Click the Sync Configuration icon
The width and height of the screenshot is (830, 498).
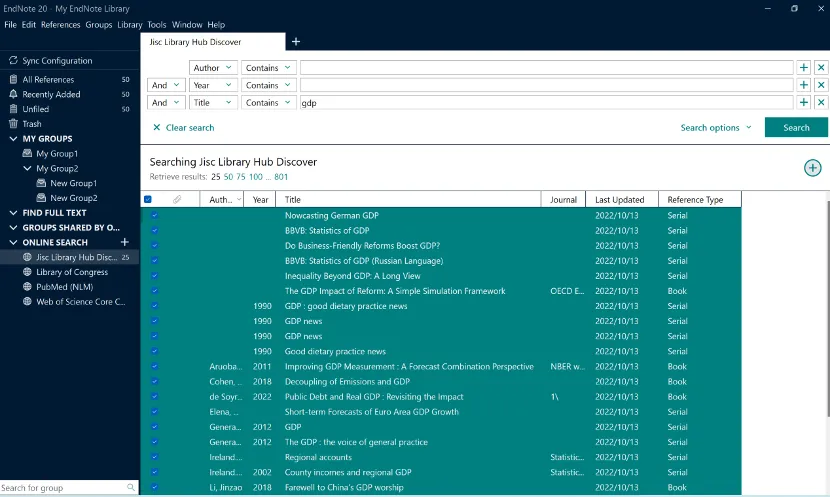13,60
